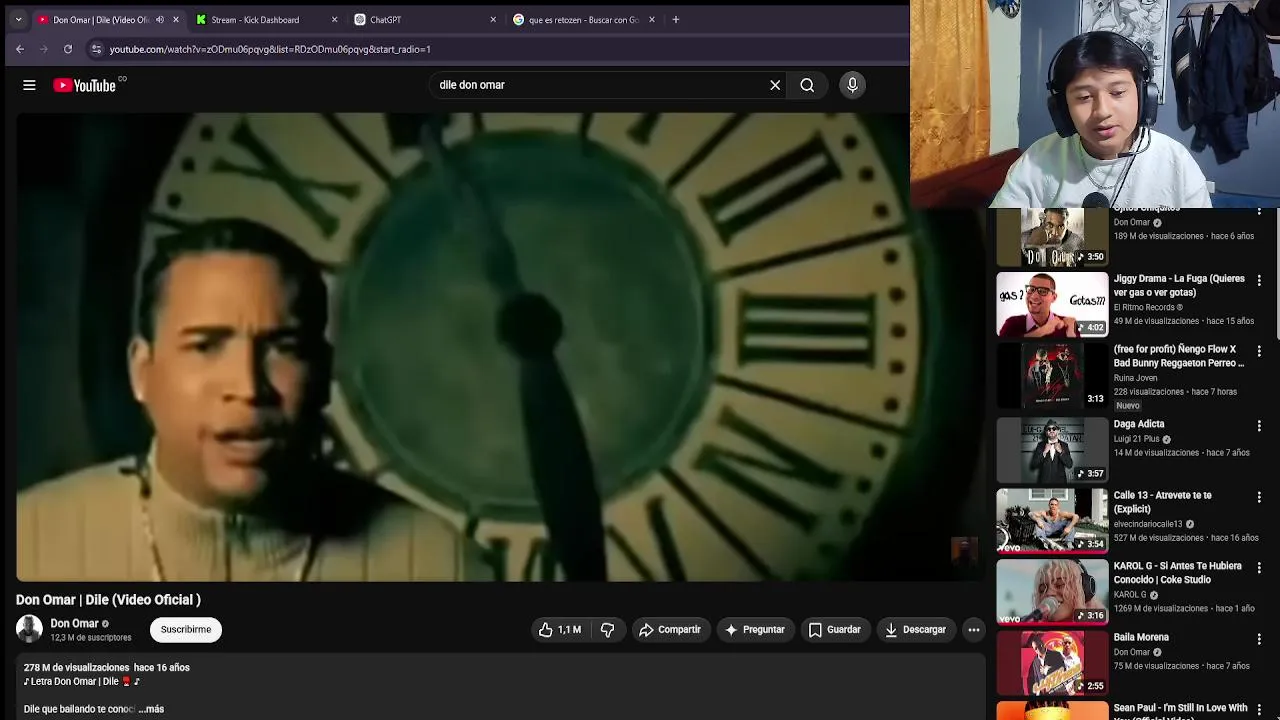1280x720 pixels.
Task: Click into YouTube search field
Action: (600, 85)
